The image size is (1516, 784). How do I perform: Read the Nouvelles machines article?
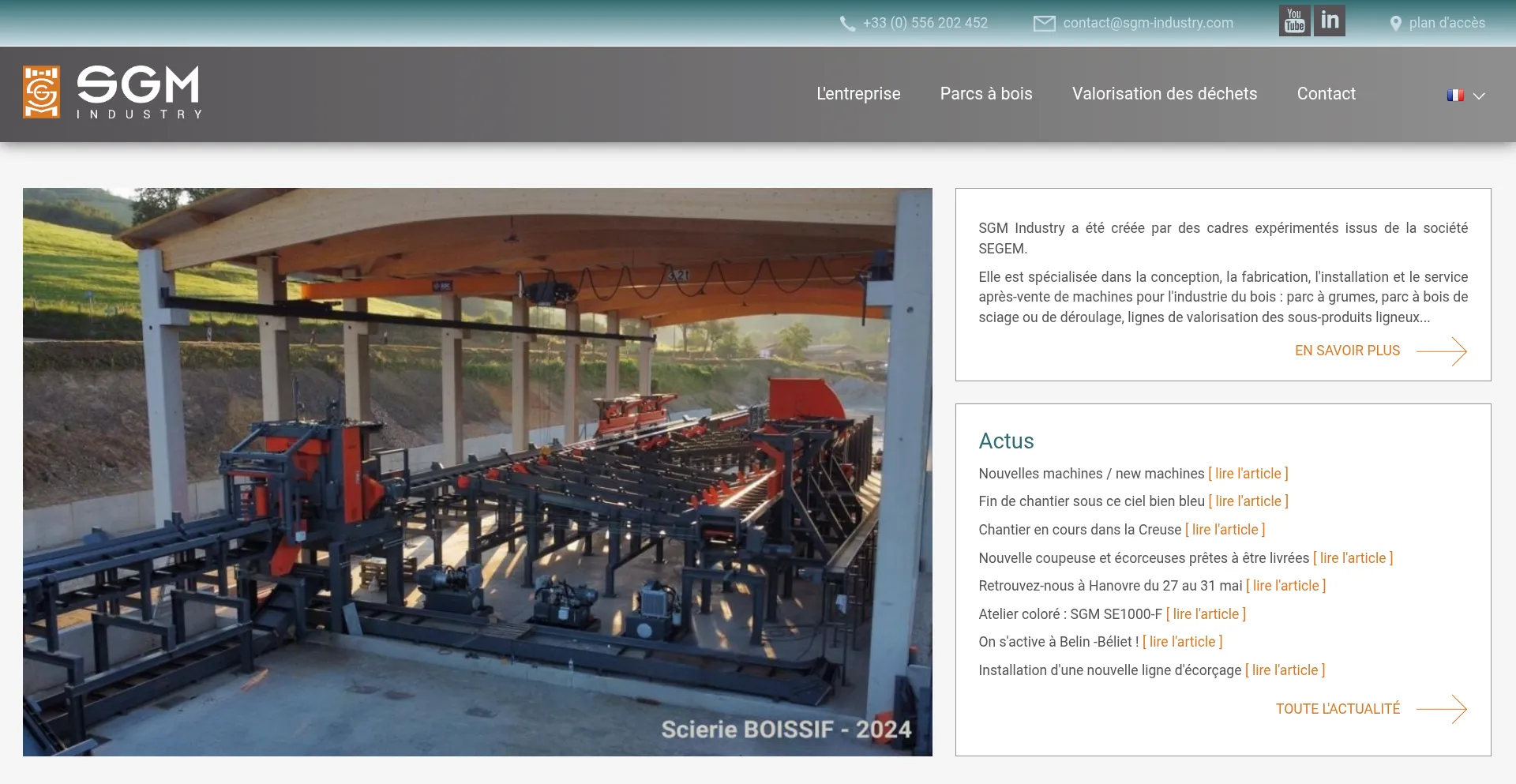(x=1248, y=474)
